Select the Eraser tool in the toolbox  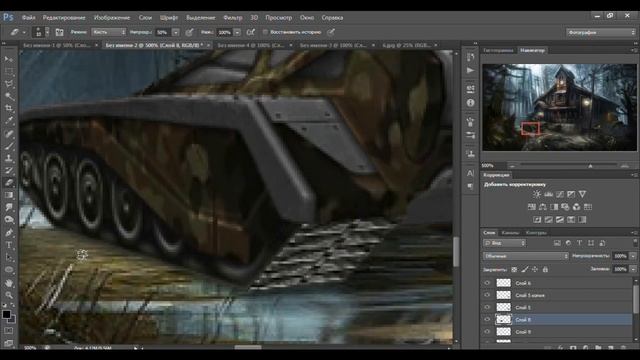click(9, 183)
